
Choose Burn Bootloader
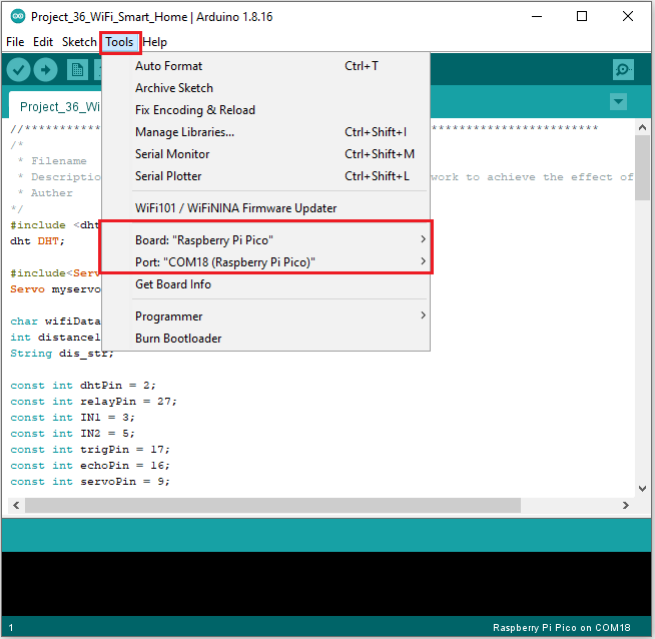pos(266,339)
